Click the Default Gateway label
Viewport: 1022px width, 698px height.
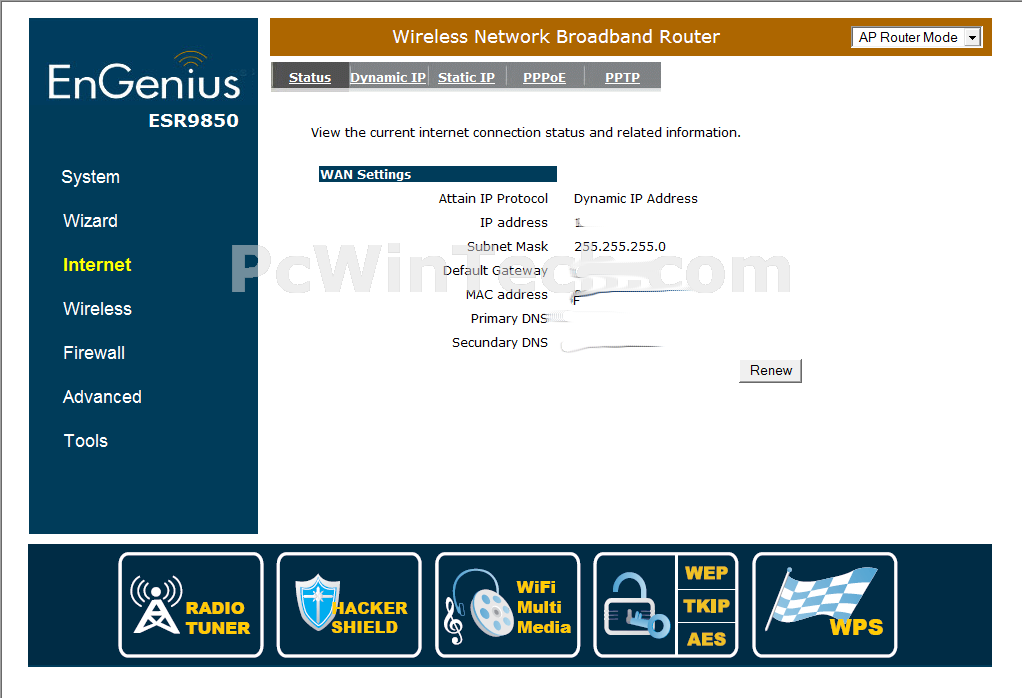tap(495, 270)
